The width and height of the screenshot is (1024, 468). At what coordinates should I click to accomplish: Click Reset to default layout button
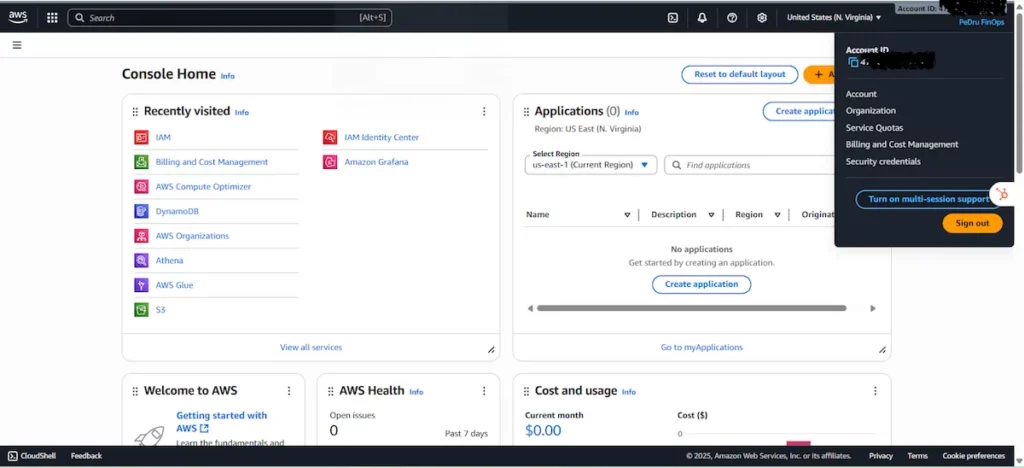coord(739,74)
